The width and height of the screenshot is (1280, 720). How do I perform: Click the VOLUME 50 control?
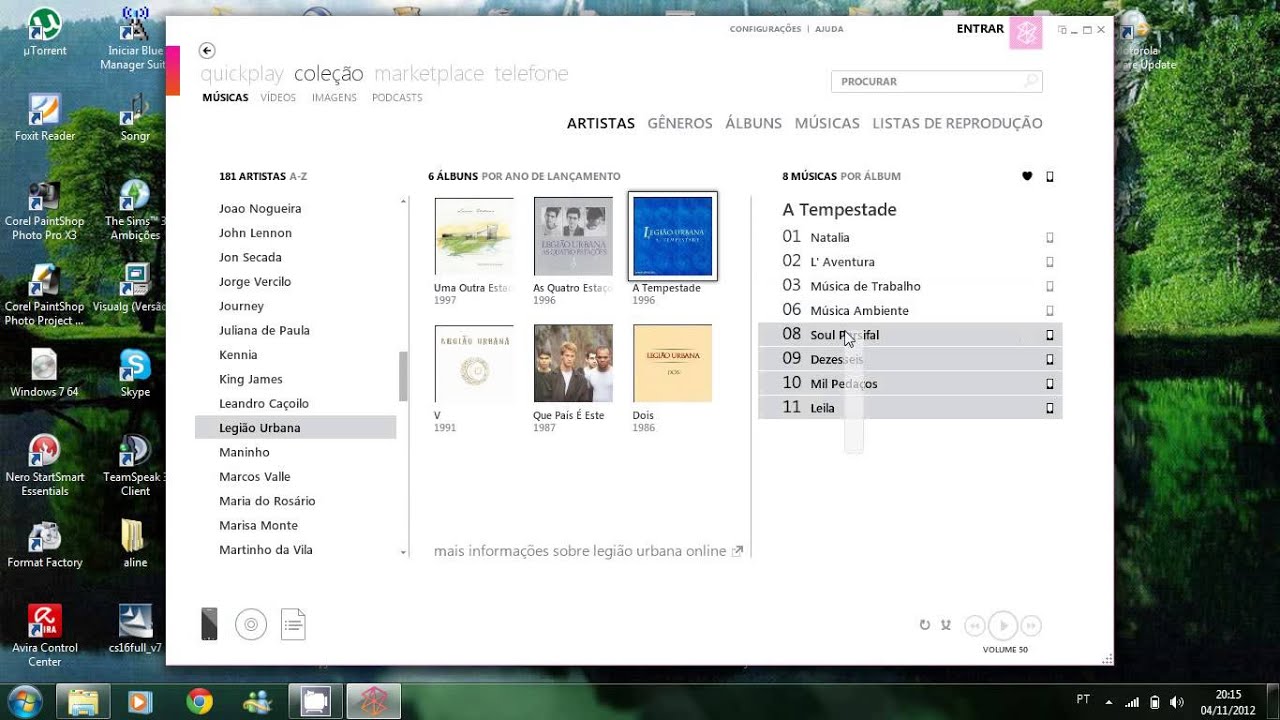[1005, 650]
